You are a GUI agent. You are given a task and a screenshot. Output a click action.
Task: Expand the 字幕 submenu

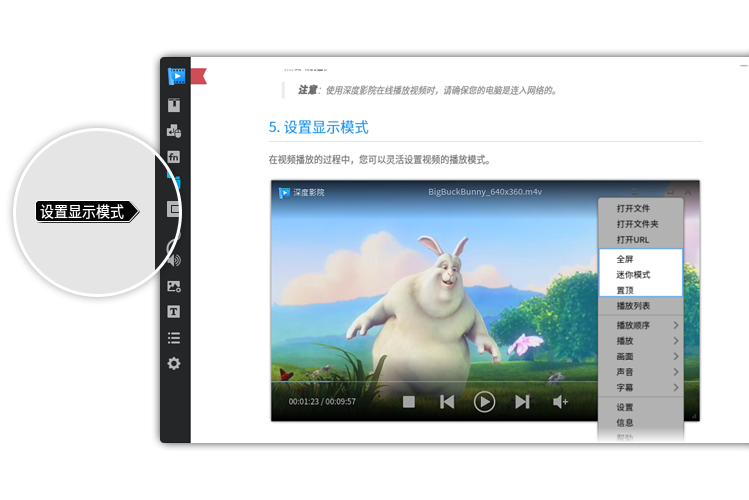coord(641,387)
